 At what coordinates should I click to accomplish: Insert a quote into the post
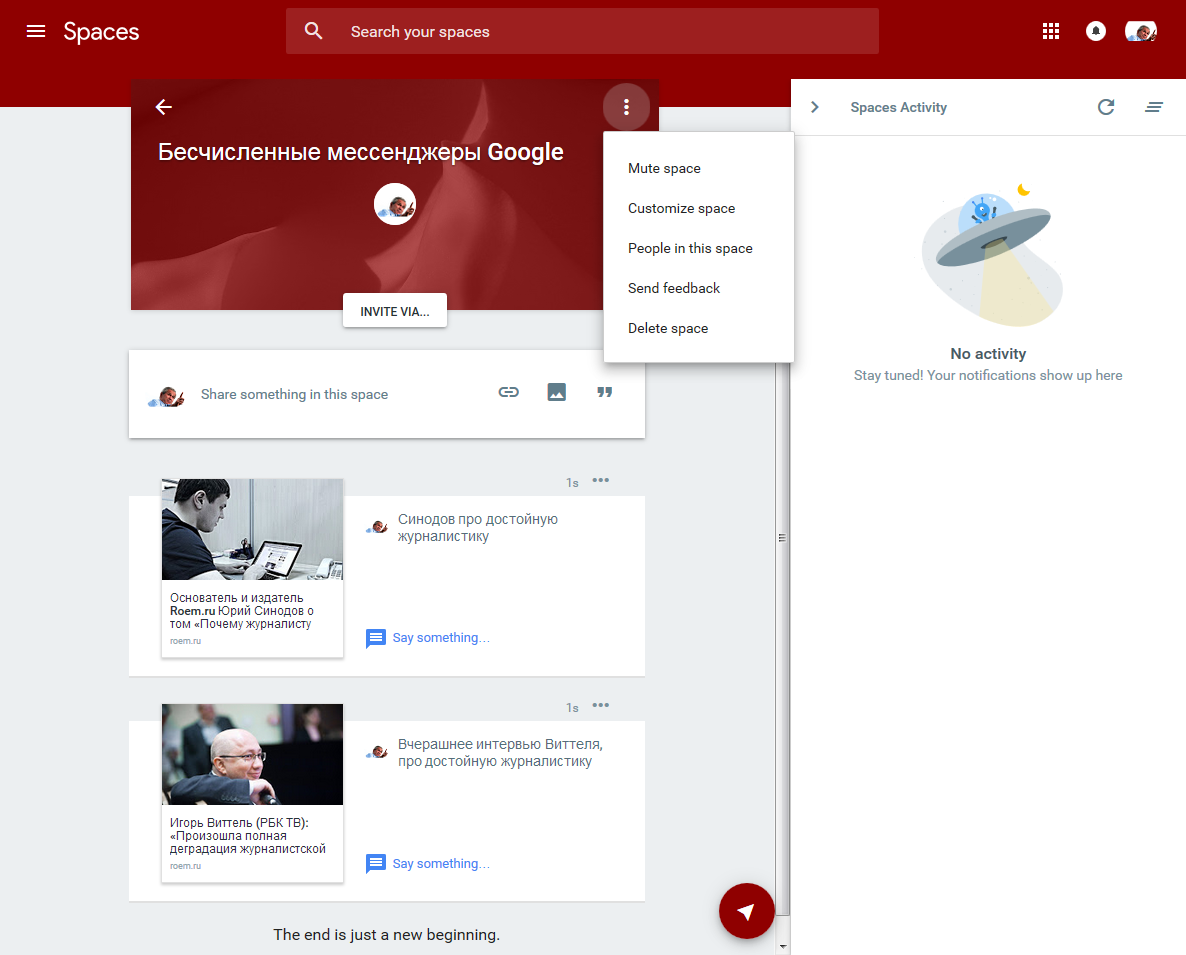coord(605,392)
